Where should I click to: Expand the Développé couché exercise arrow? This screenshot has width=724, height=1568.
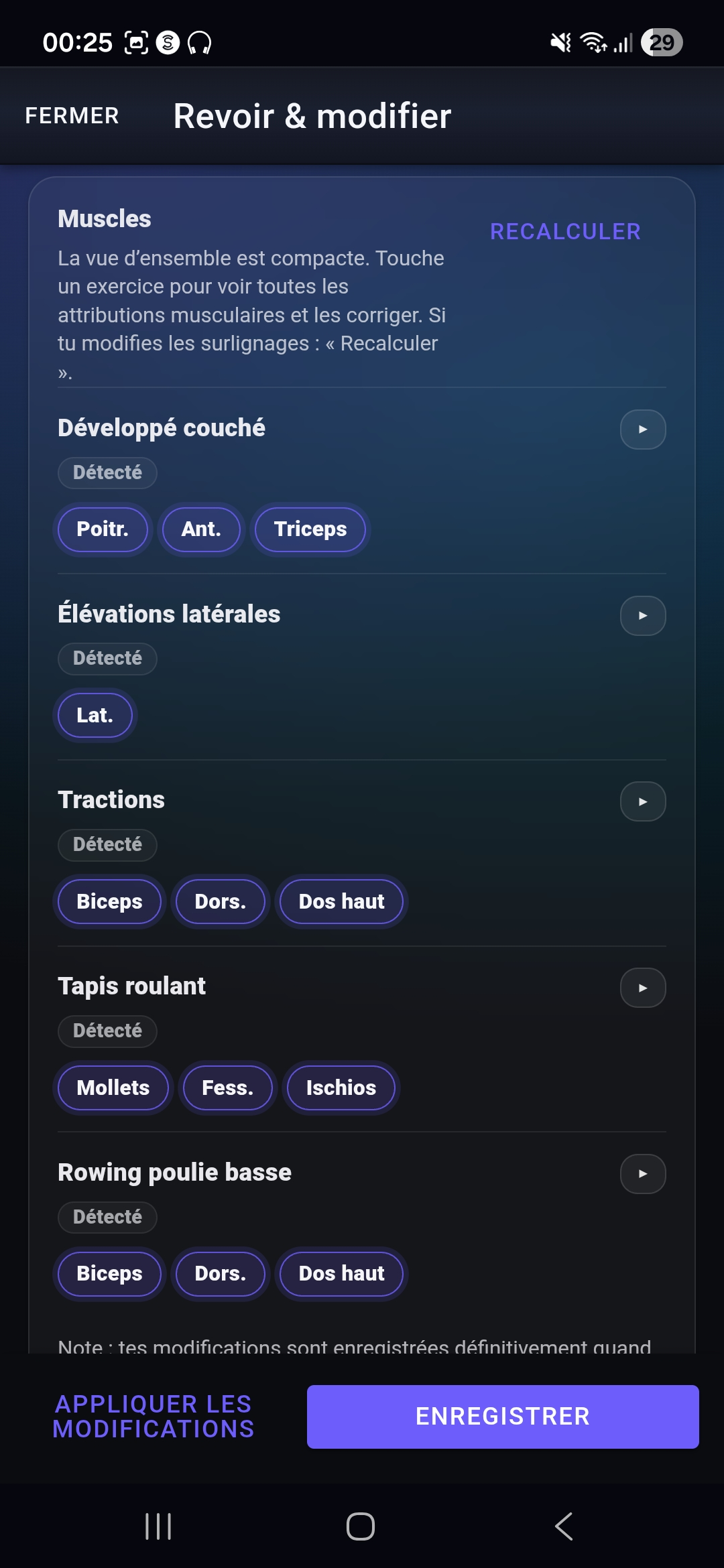pyautogui.click(x=643, y=430)
